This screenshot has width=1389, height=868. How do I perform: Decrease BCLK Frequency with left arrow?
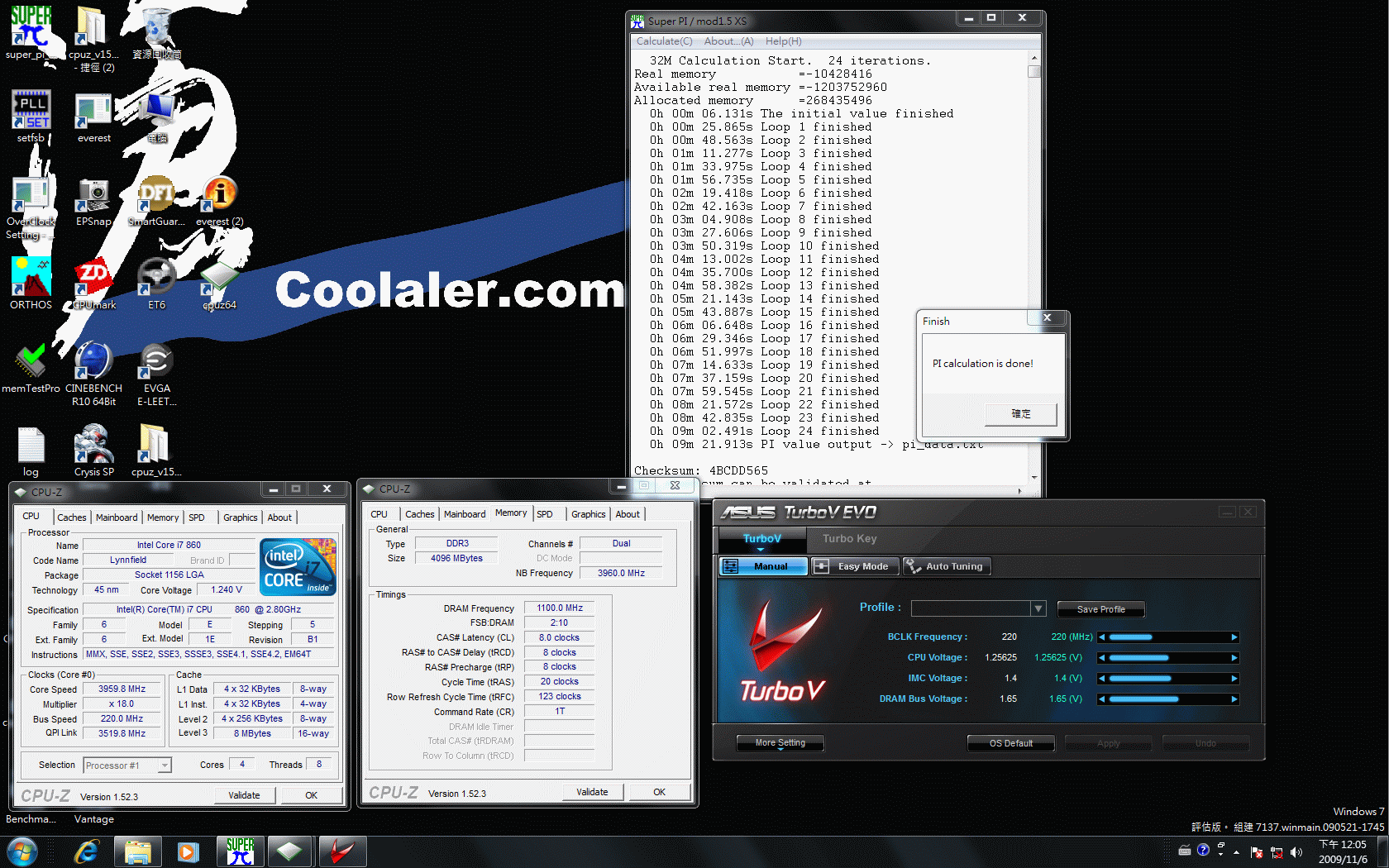point(1102,637)
